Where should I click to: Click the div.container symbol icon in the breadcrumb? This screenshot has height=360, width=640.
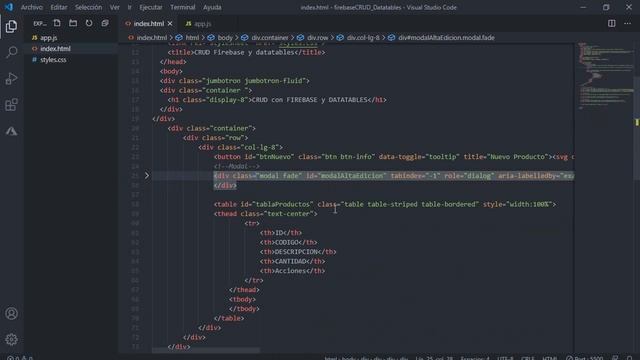pos(244,38)
